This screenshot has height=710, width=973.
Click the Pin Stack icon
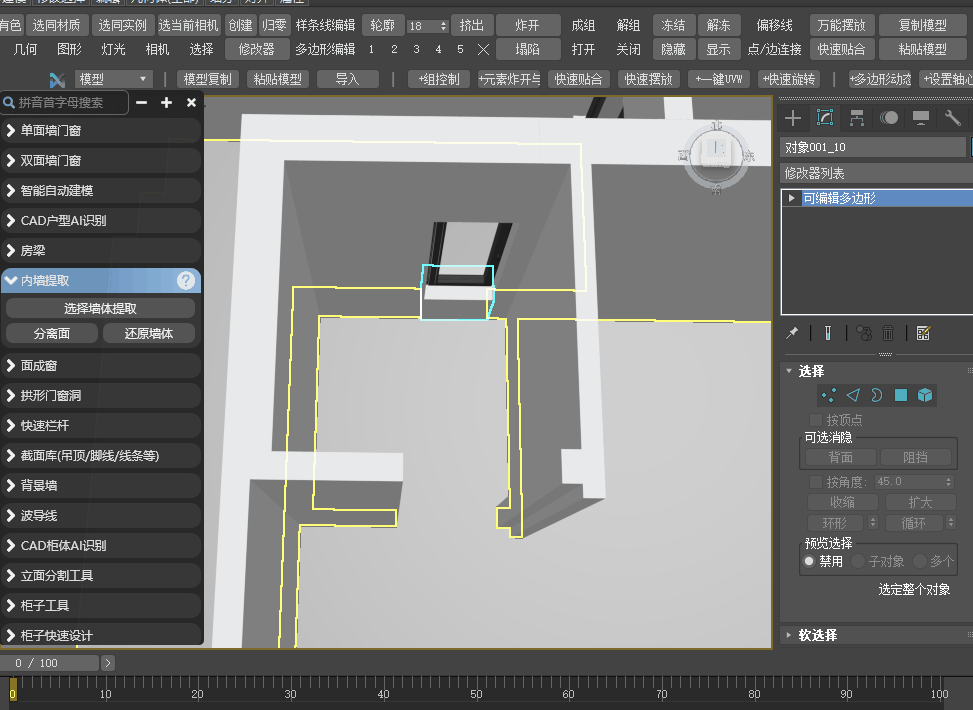792,333
